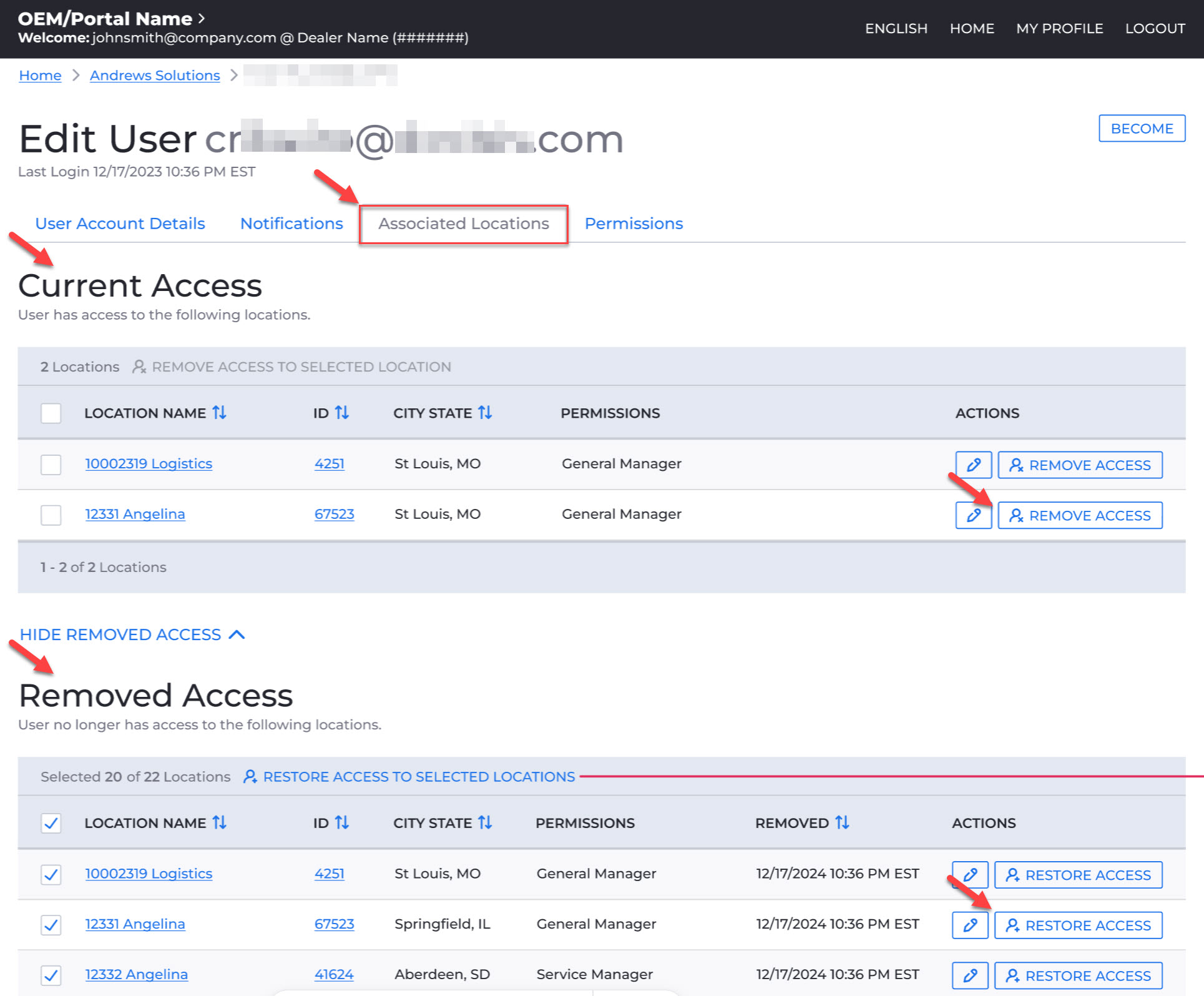The width and height of the screenshot is (1204, 996).
Task: Click Remove Access for 12331 Angelina
Action: click(x=1080, y=516)
